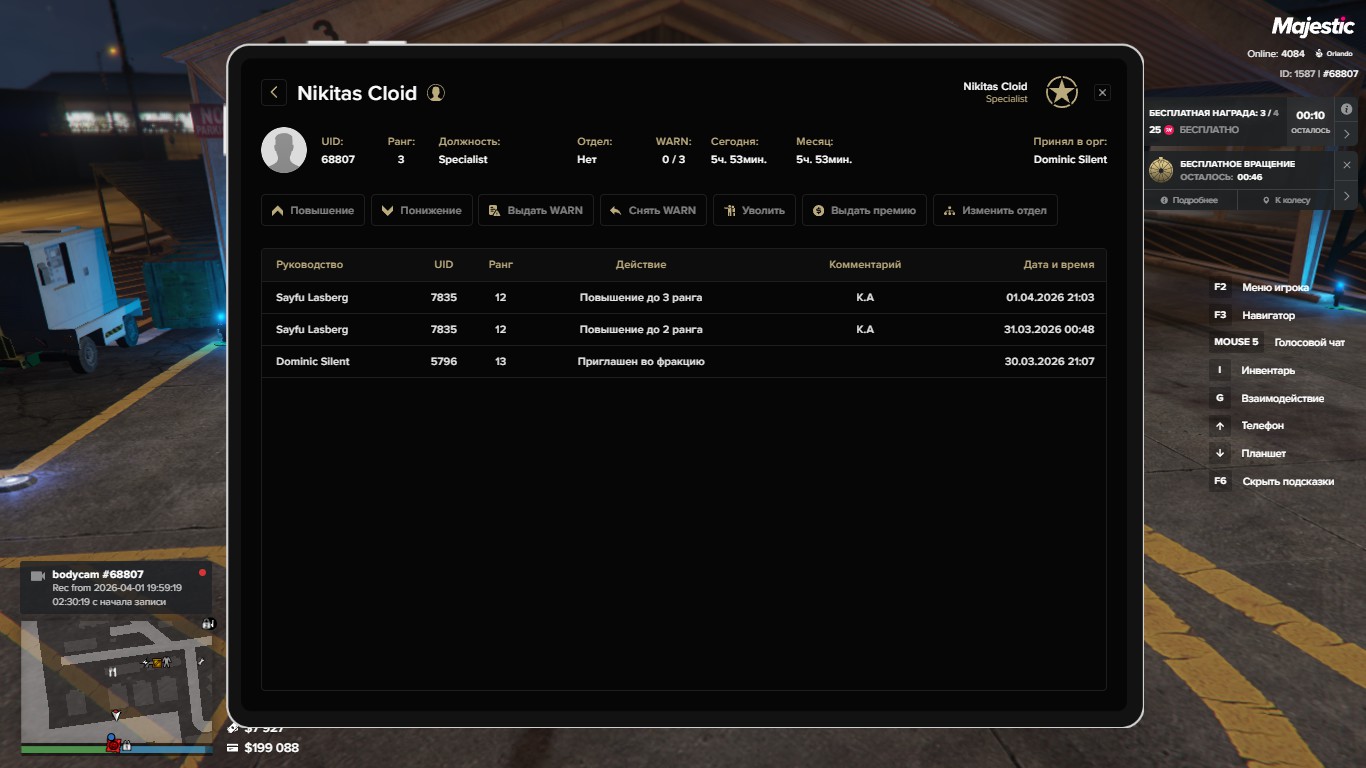Viewport: 1366px width, 768px height.
Task: Dismiss the free spin notification with X
Action: coord(1346,165)
